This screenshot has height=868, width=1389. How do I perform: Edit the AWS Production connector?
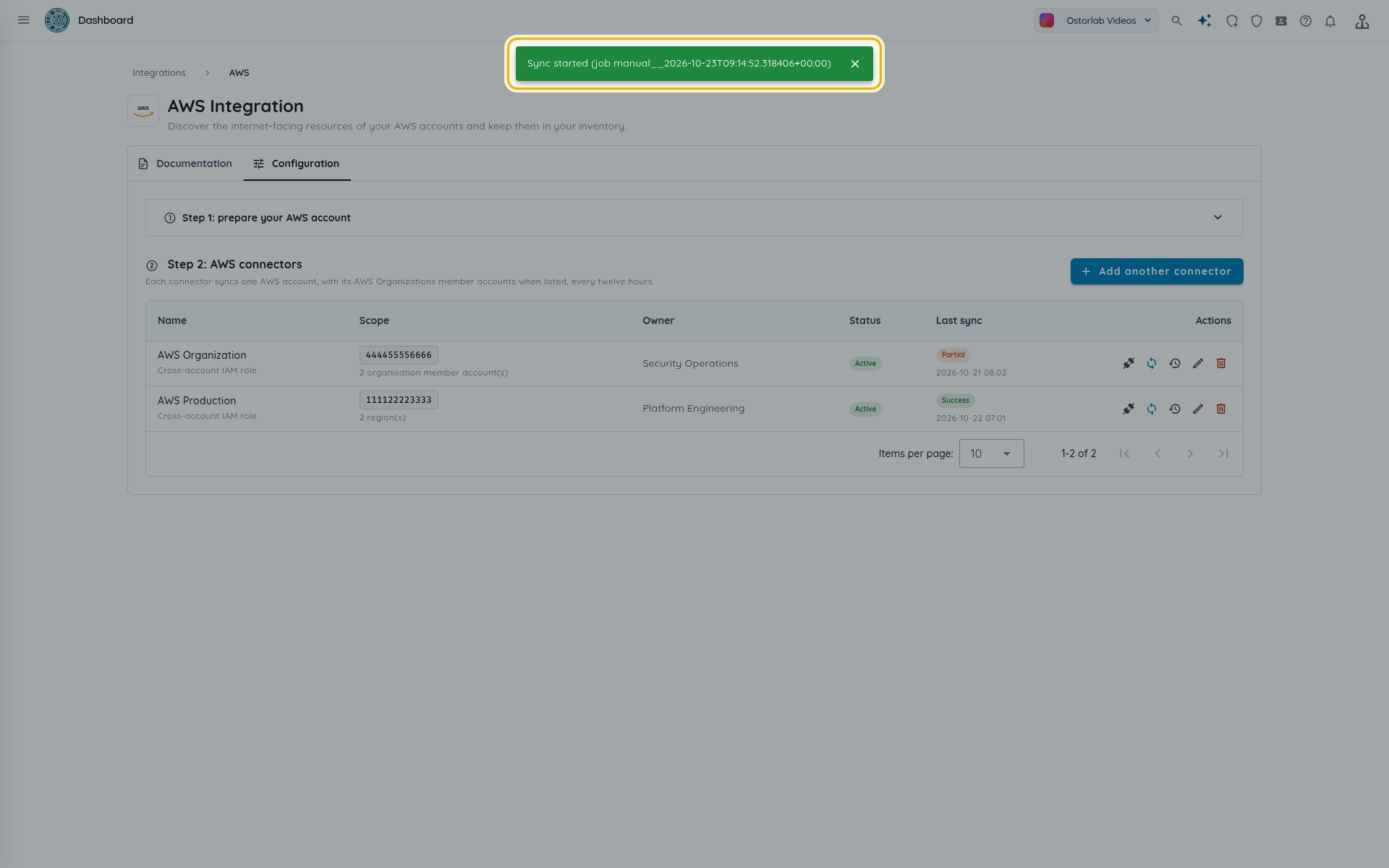[1198, 409]
